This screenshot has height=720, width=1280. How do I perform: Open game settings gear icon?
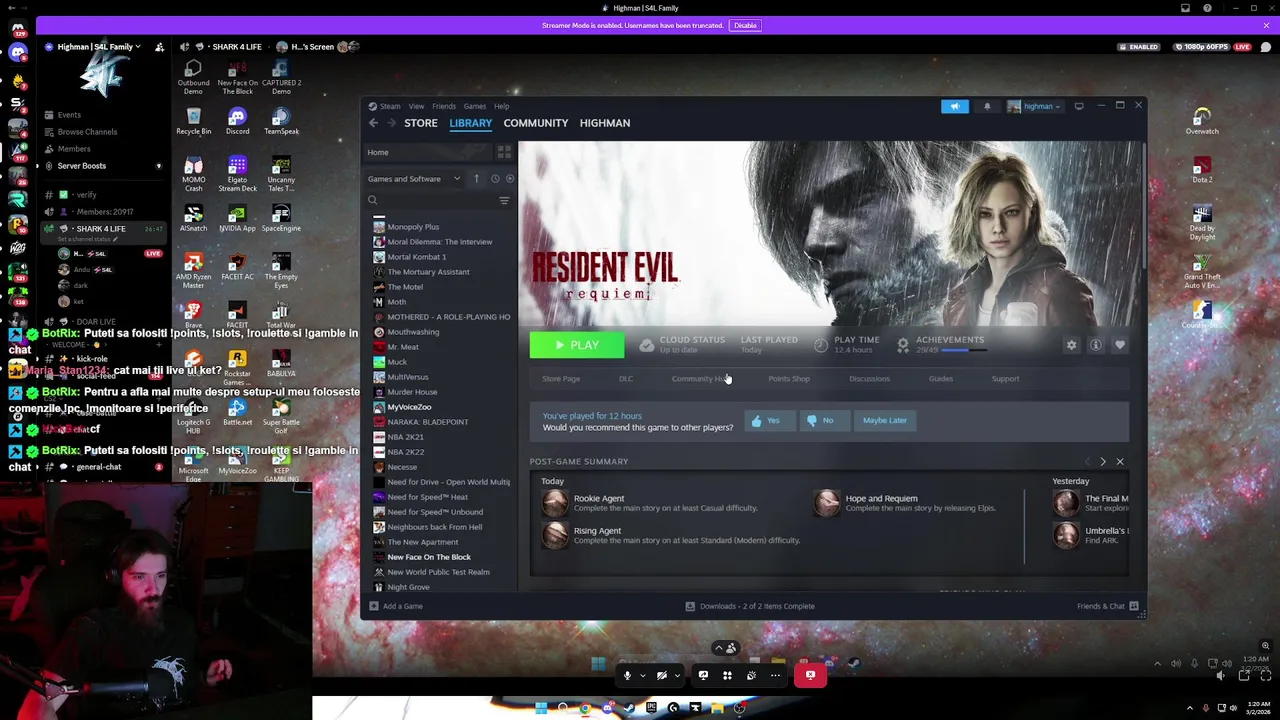[x=1071, y=345]
